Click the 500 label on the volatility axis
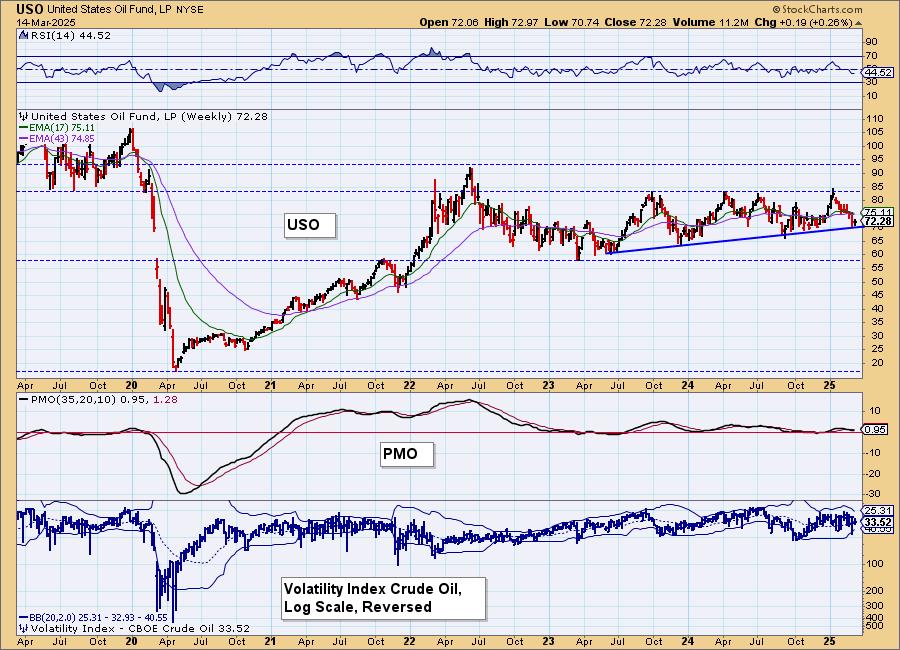The width and height of the screenshot is (900, 650). click(875, 626)
